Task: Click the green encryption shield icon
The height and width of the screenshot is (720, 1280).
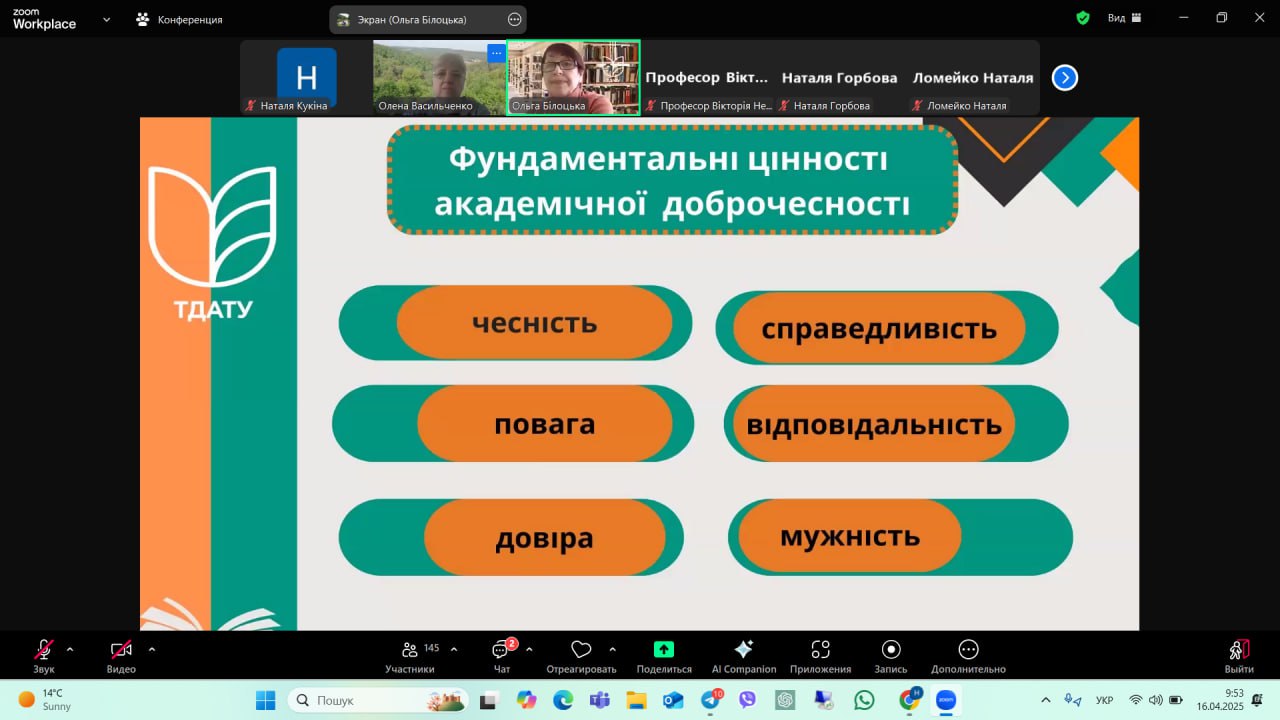Action: pyautogui.click(x=1082, y=18)
